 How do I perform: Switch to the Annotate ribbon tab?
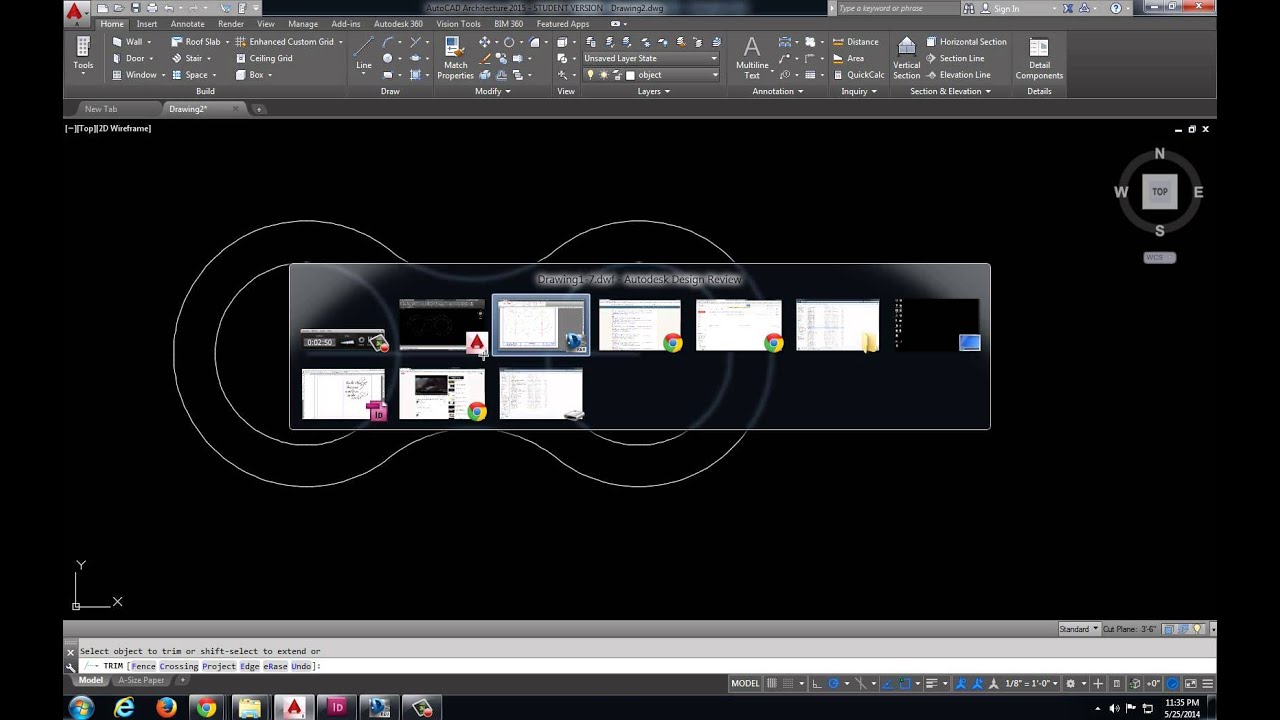[187, 24]
